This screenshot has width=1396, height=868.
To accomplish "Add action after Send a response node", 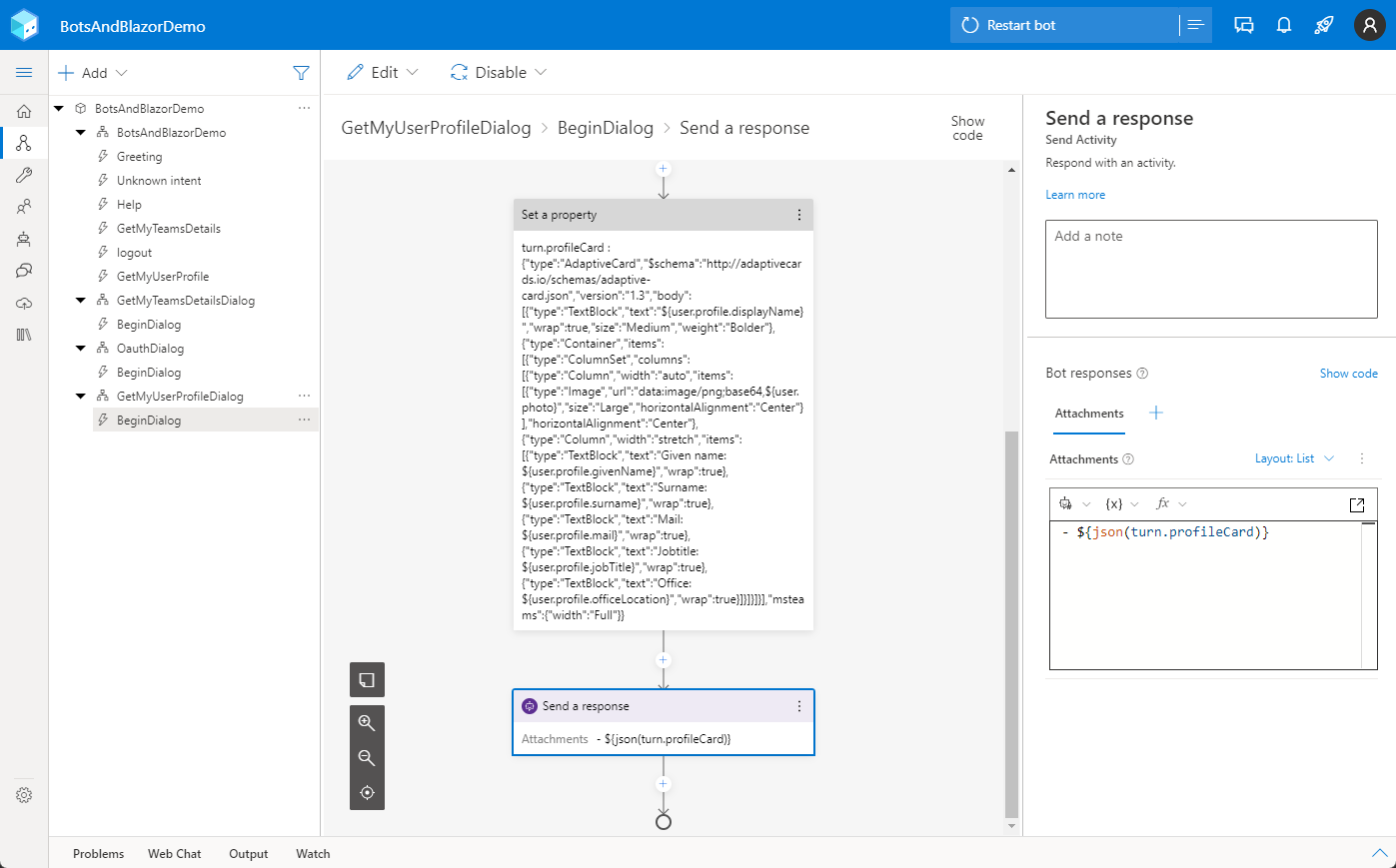I will [x=663, y=784].
